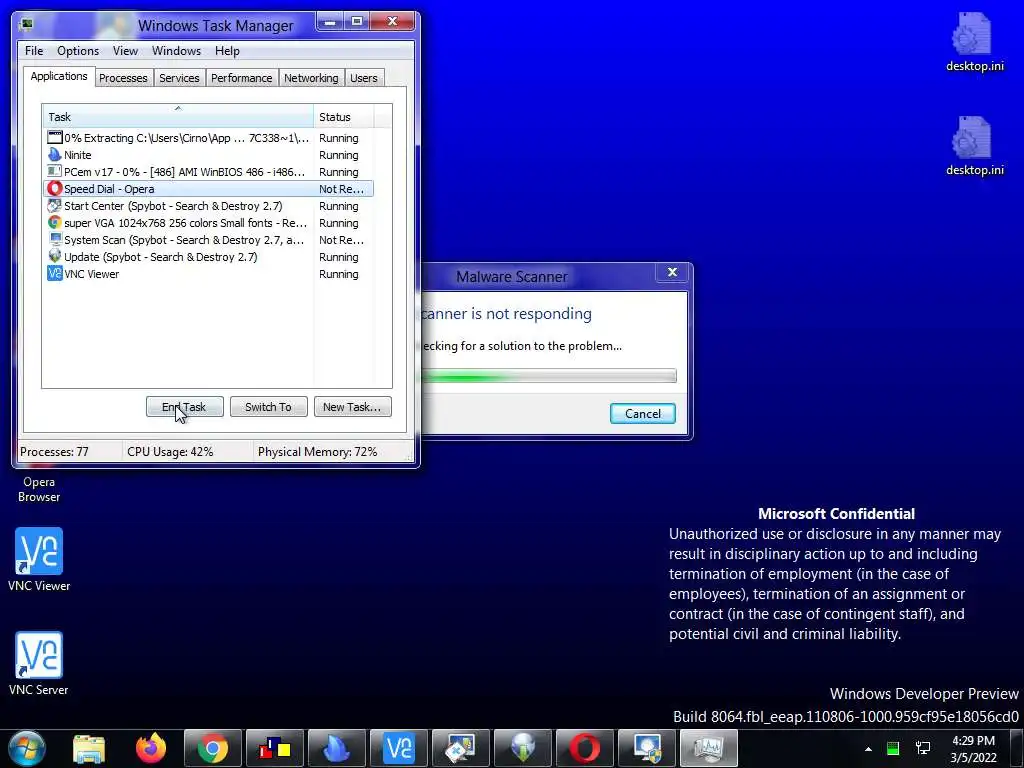Open the Windows menu in Task Manager
This screenshot has height=768, width=1024.
pyautogui.click(x=176, y=51)
